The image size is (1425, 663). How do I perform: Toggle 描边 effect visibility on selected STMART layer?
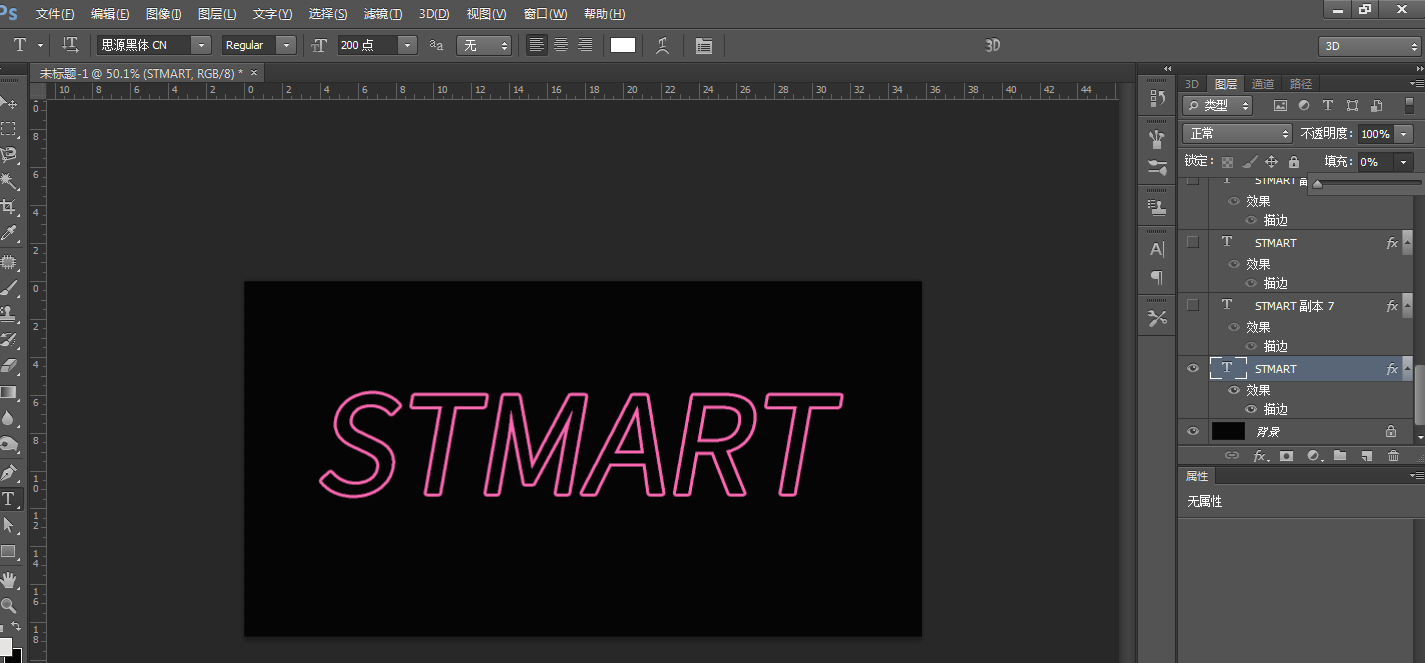(1251, 409)
